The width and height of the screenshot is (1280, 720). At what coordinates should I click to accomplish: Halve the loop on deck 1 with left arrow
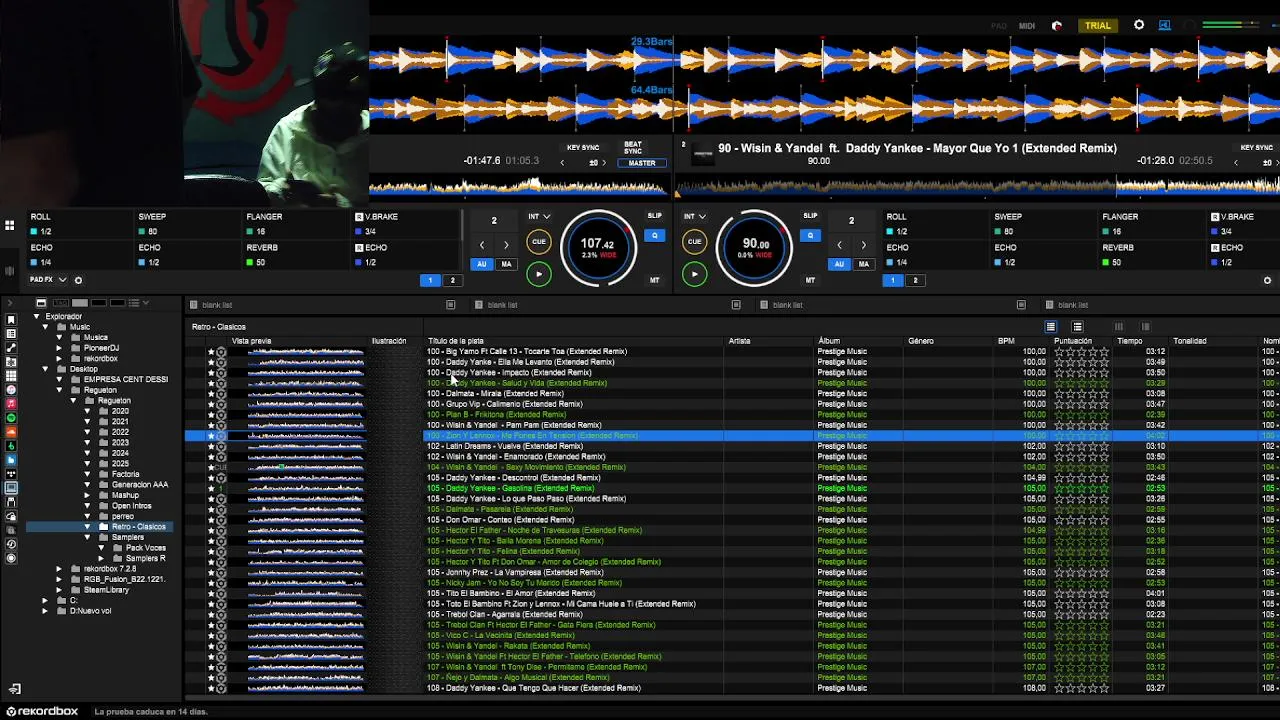[x=482, y=245]
